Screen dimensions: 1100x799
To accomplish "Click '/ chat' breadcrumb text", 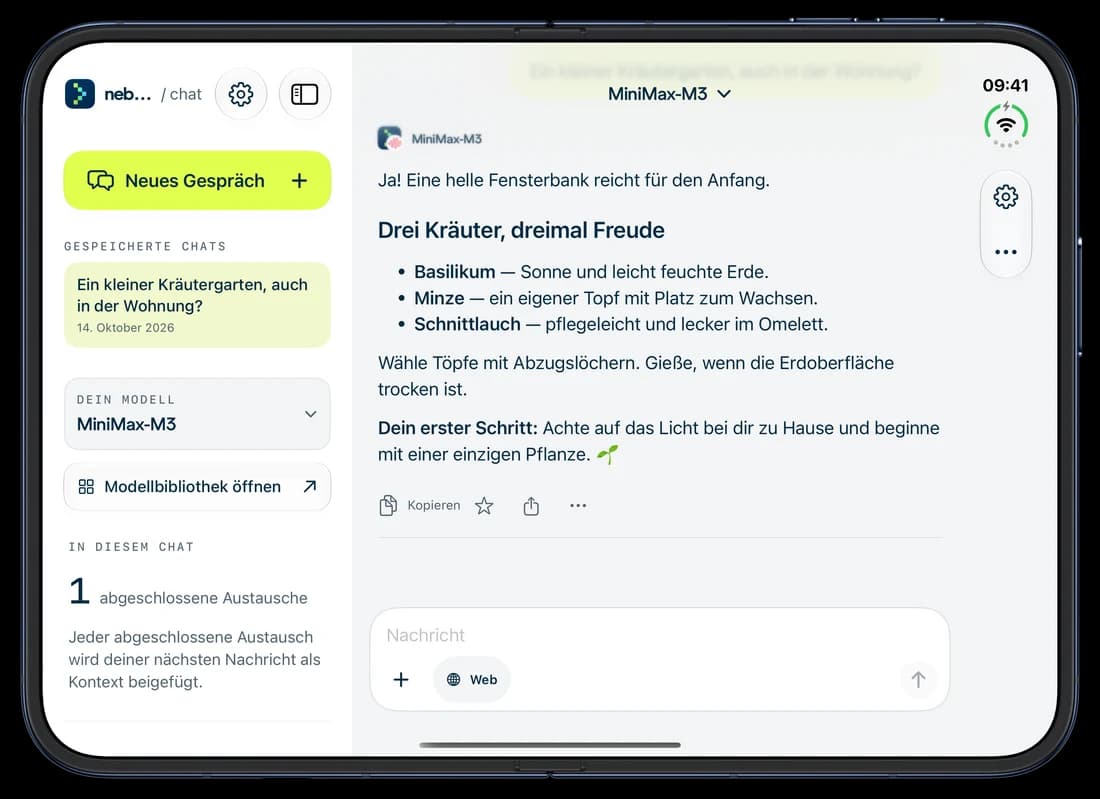I will [182, 94].
